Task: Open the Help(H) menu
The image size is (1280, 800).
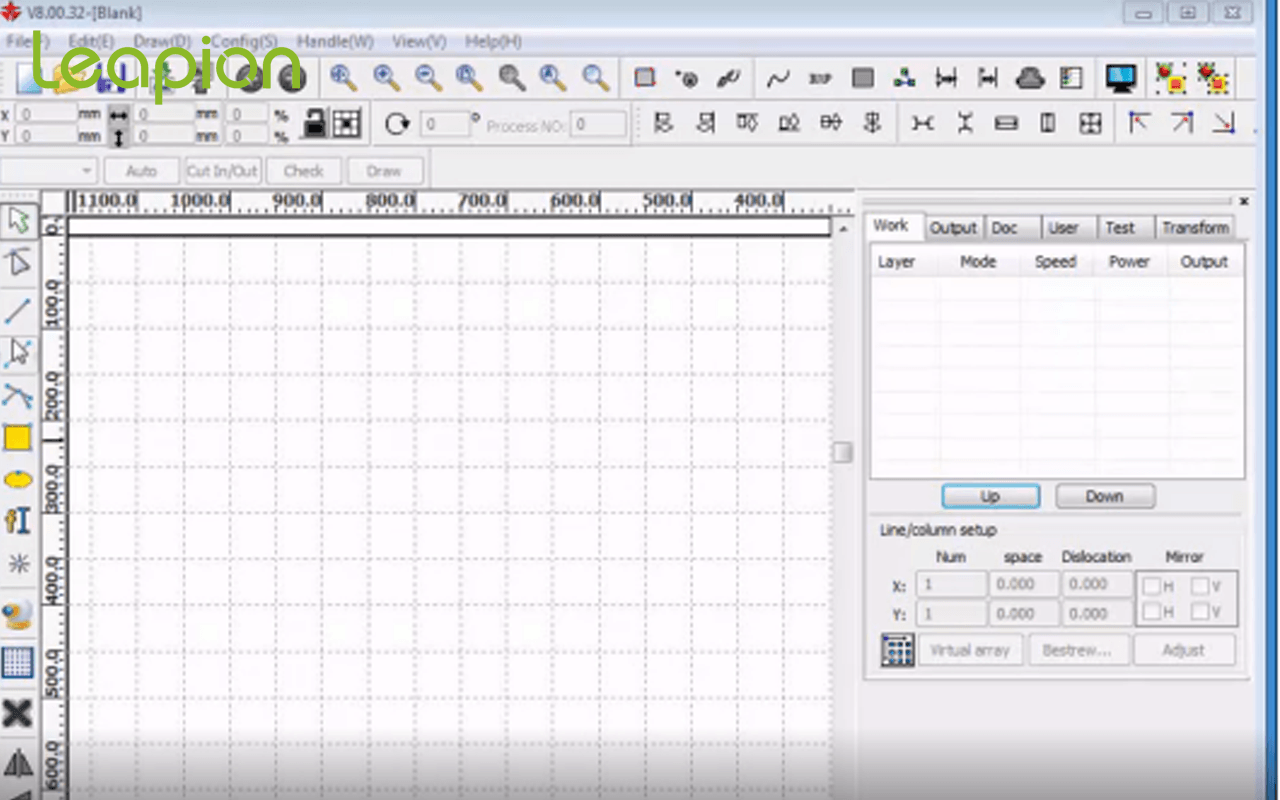Action: [493, 42]
